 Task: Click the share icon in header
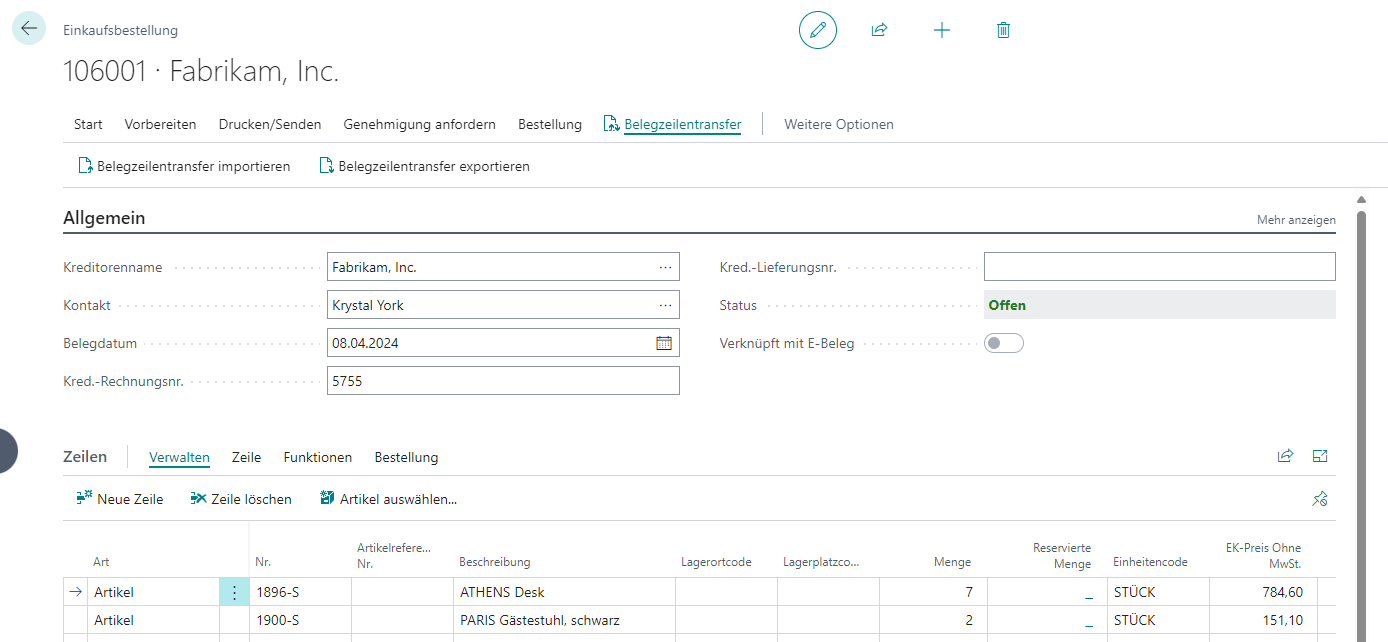tap(879, 30)
